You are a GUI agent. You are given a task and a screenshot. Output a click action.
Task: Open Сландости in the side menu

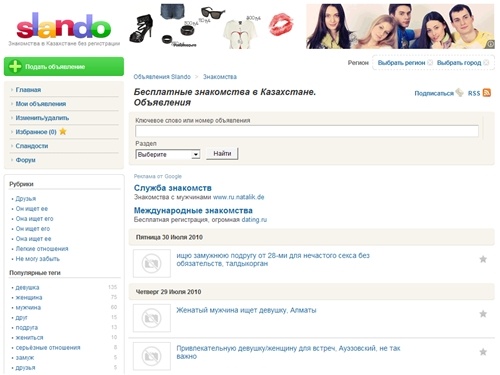pyautogui.click(x=32, y=146)
